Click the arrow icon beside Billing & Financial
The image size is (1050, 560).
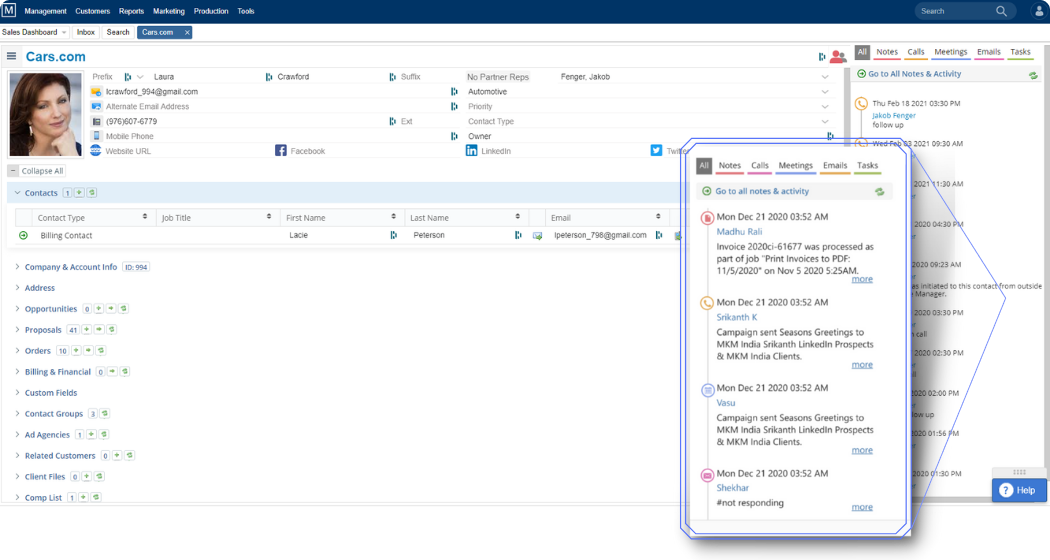[x=112, y=372]
